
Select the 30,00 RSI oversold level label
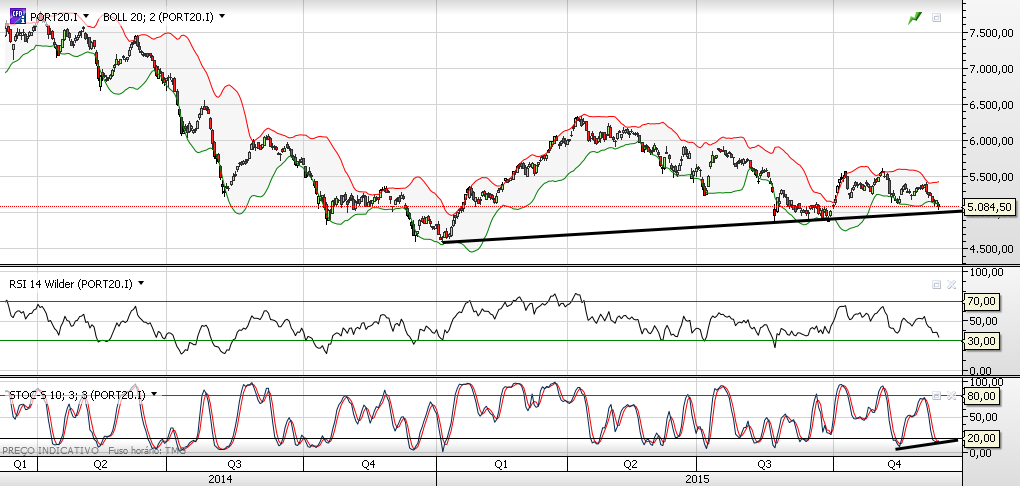tap(982, 340)
